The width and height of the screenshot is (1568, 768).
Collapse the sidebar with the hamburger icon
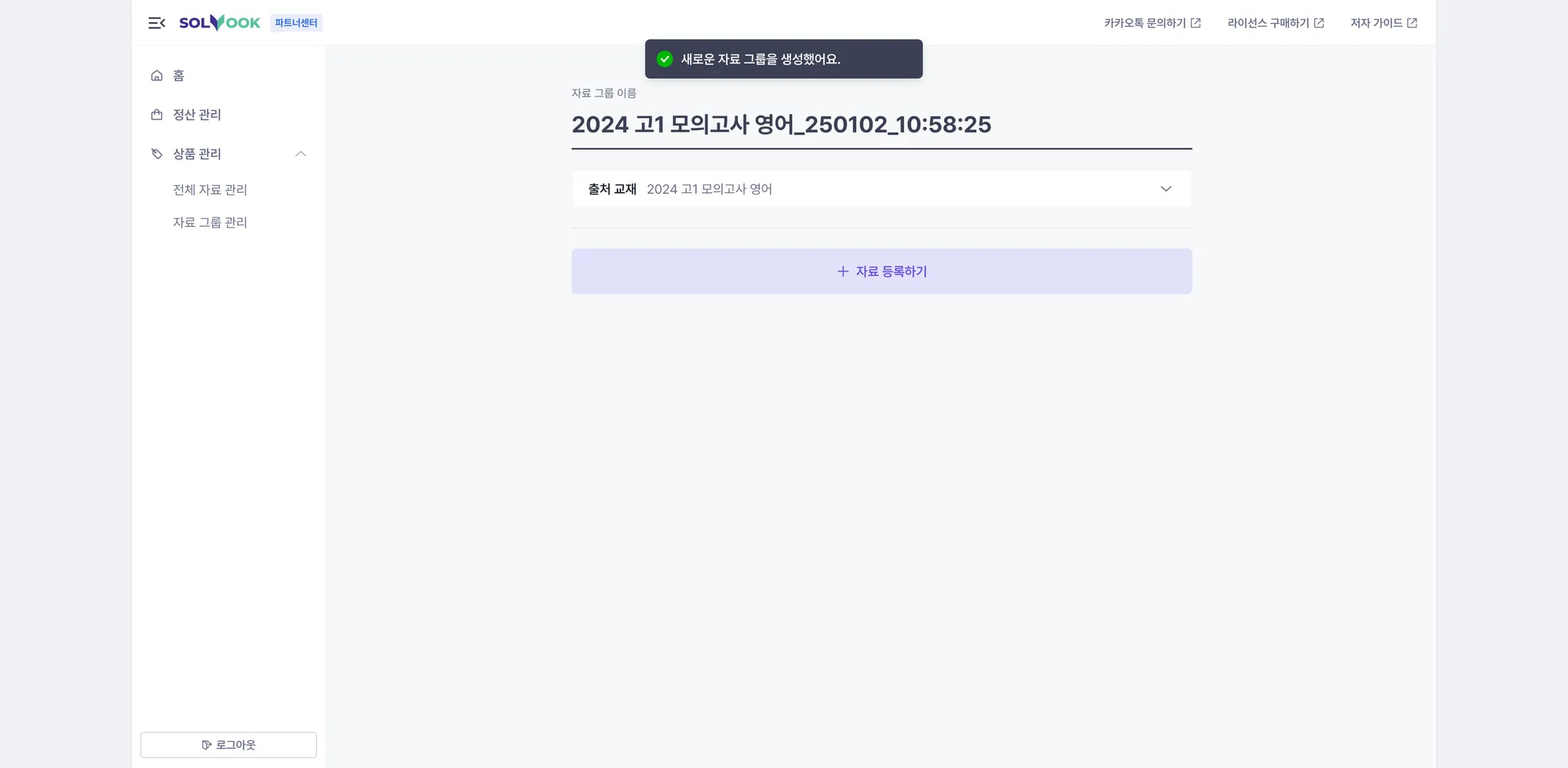coord(157,23)
